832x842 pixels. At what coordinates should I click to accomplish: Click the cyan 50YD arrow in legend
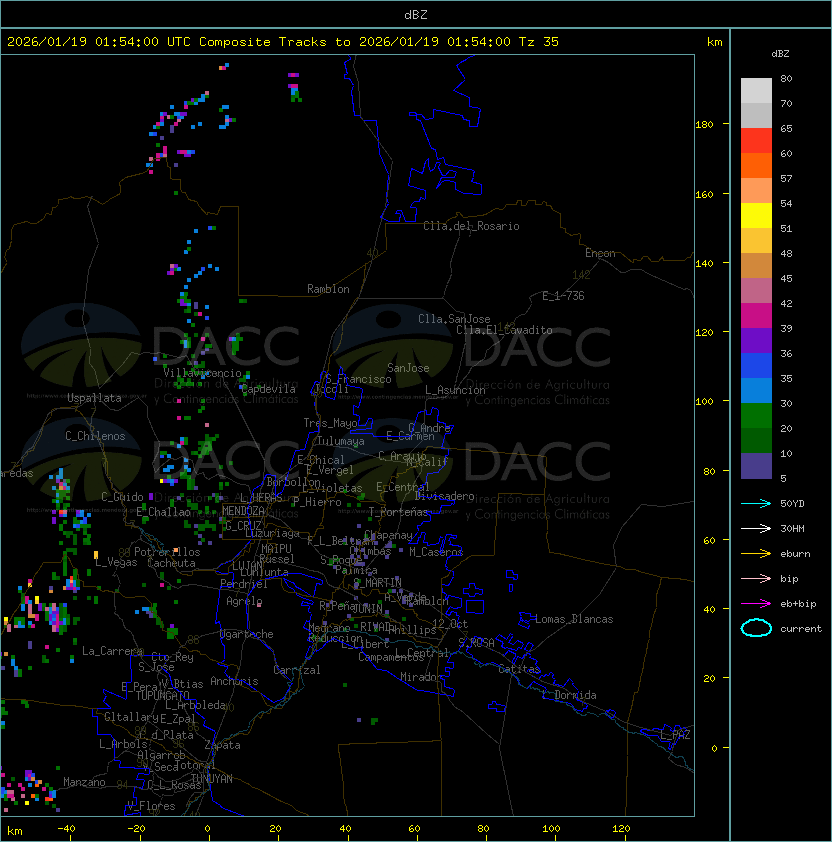pyautogui.click(x=756, y=503)
